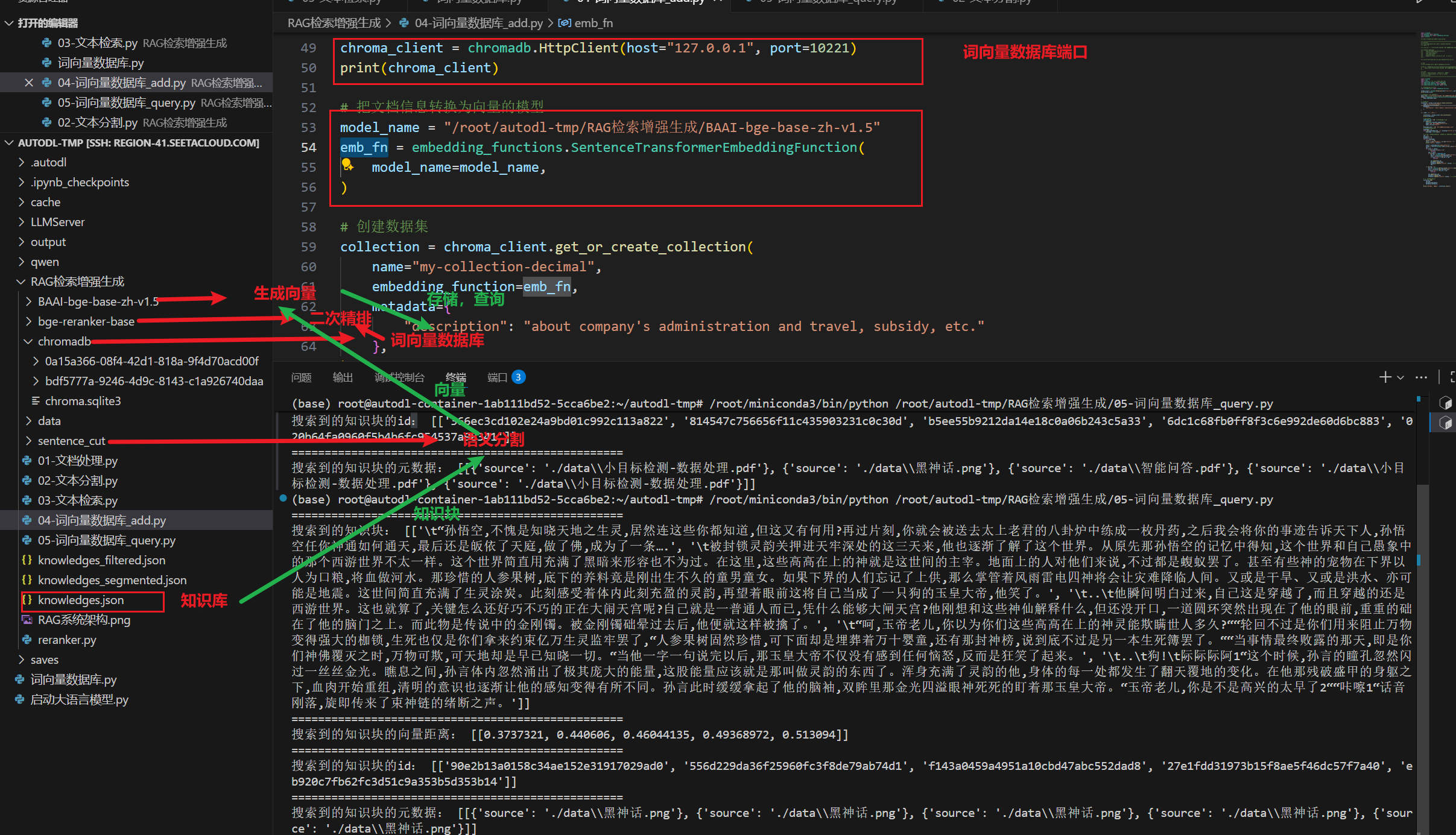This screenshot has height=835, width=1456.
Task: Collapse the chromadb folder
Action: coord(28,341)
